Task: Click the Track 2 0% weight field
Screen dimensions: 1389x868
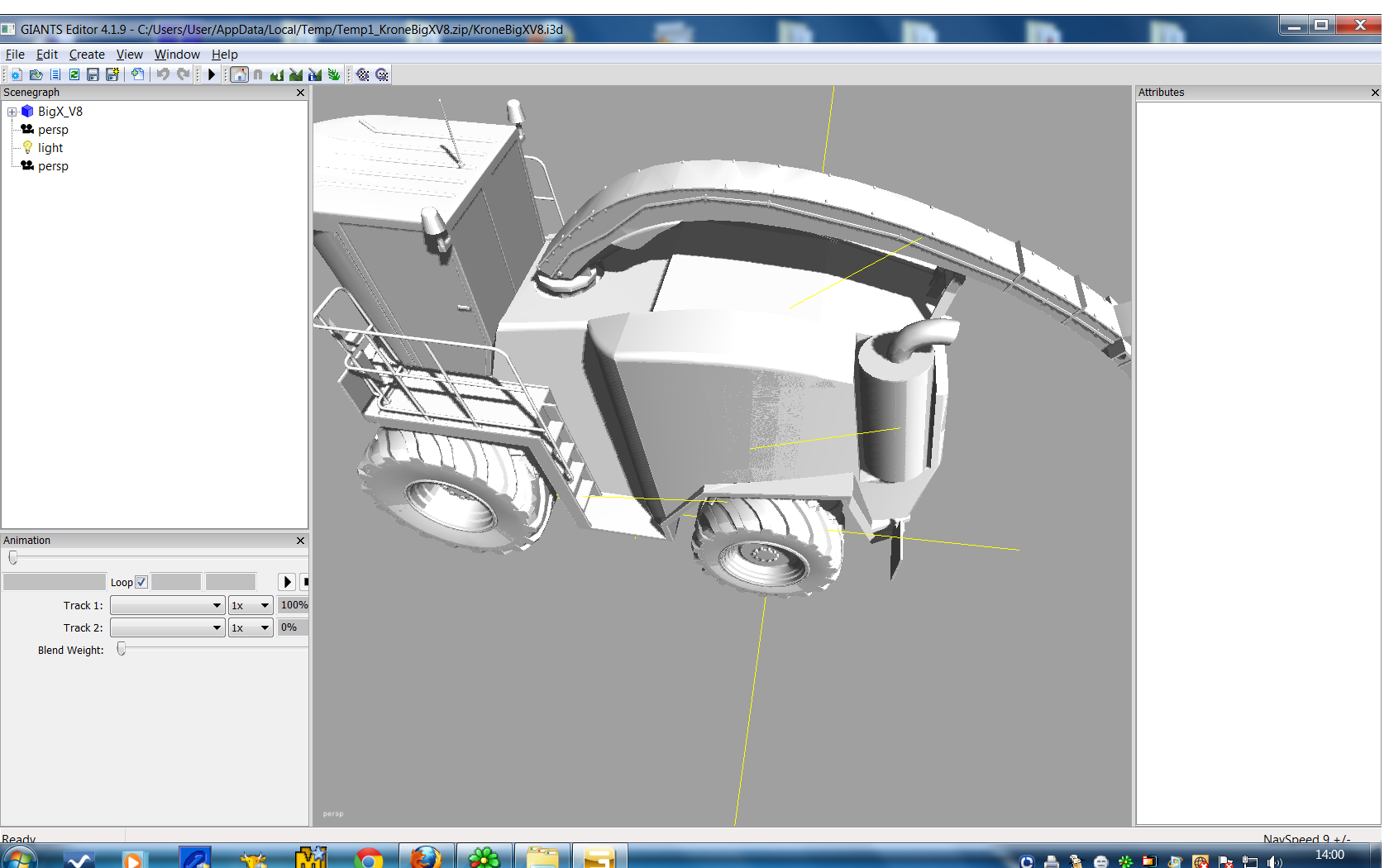Action: click(294, 627)
